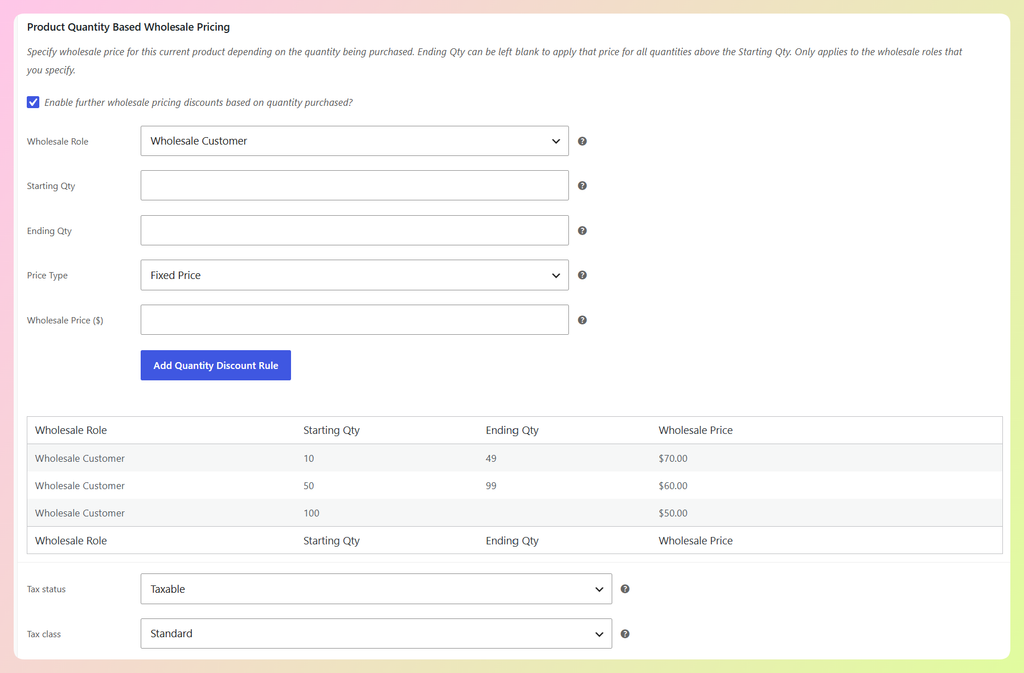Viewport: 1024px width, 673px height.
Task: Open the Tax class dropdown
Action: [376, 634]
